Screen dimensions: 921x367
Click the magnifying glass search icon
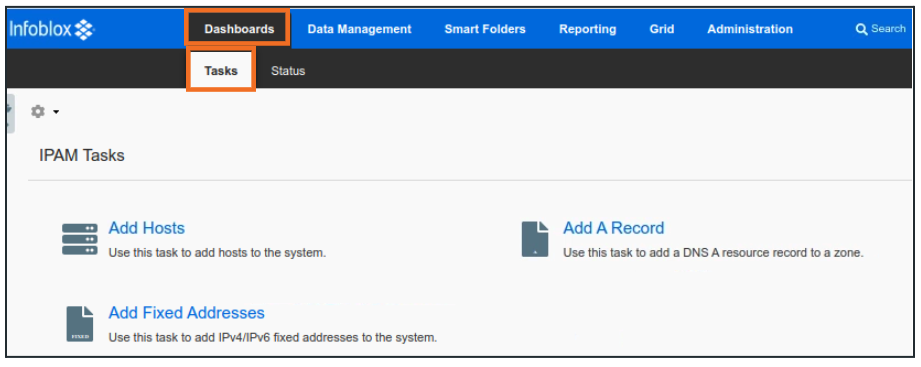(x=861, y=29)
